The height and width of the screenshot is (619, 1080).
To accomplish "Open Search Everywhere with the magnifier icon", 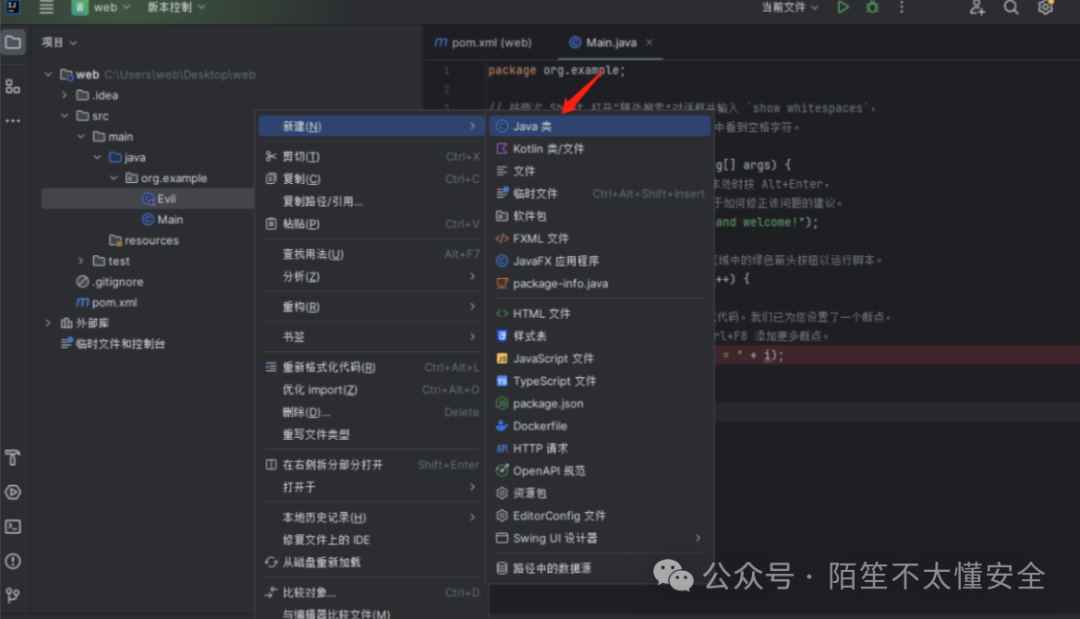I will click(1010, 8).
